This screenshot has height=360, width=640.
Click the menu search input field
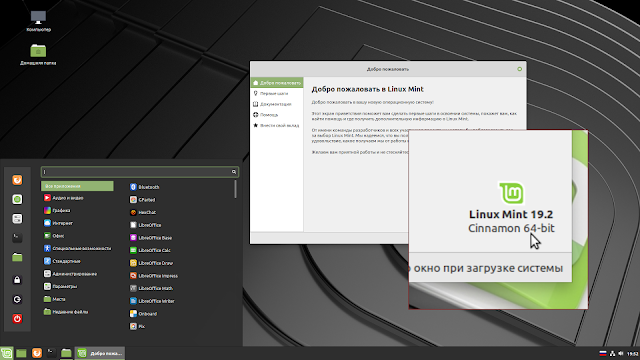coord(140,172)
